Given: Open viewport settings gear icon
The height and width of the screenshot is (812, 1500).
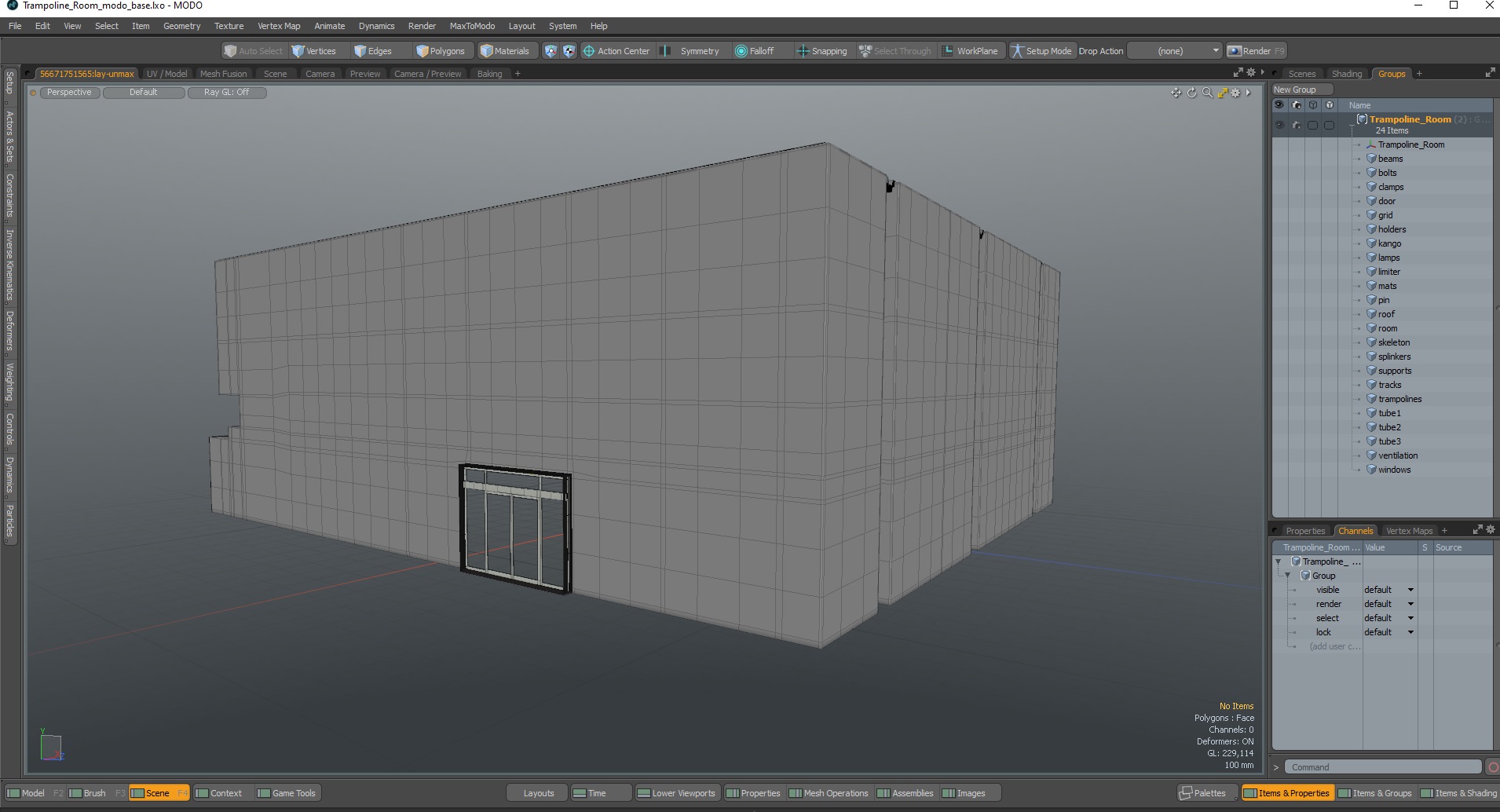Looking at the screenshot, I should [x=1235, y=93].
